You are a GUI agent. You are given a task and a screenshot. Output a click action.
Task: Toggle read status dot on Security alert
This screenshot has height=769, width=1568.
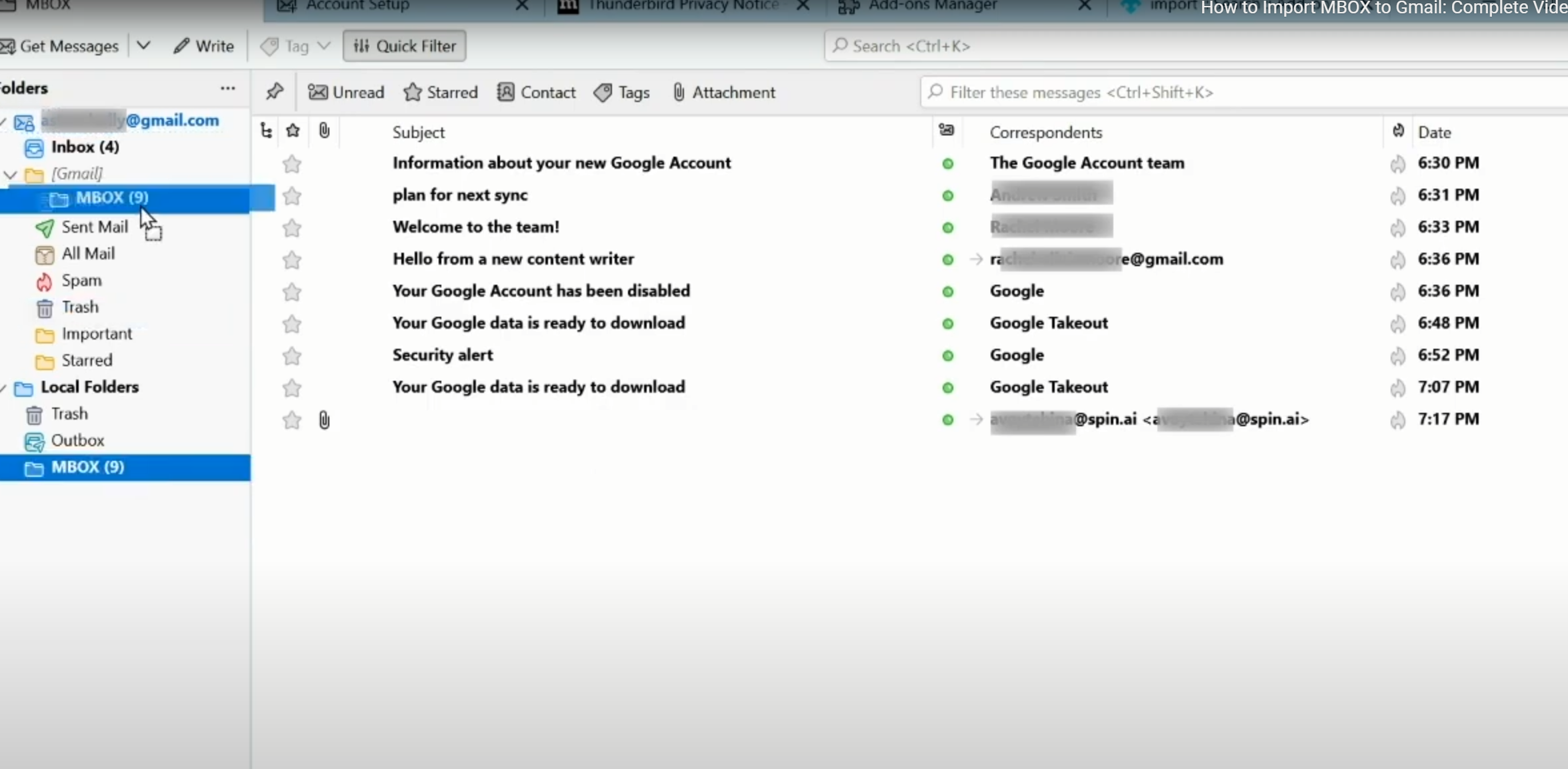(947, 355)
